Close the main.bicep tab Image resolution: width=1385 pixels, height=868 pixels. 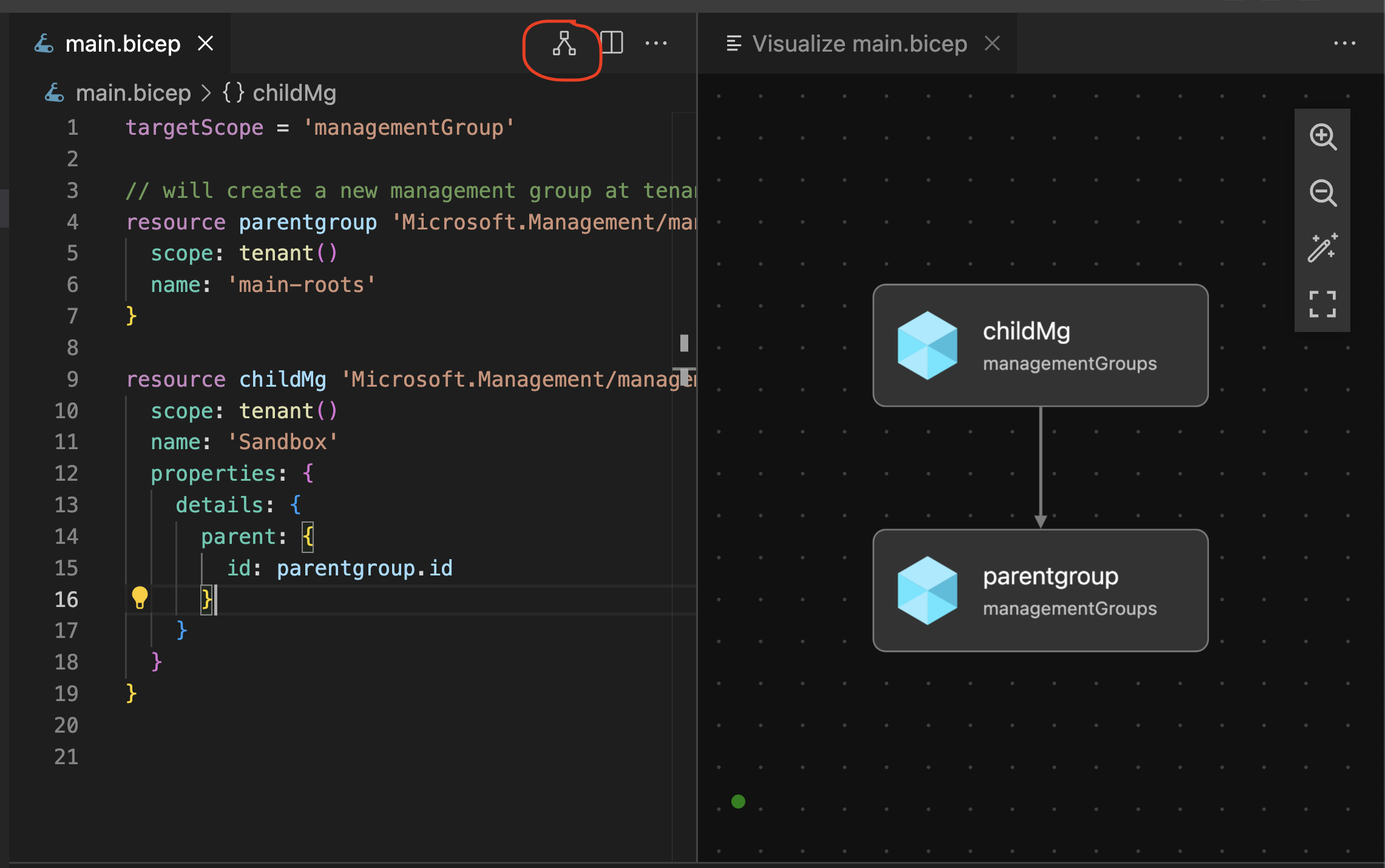click(206, 44)
